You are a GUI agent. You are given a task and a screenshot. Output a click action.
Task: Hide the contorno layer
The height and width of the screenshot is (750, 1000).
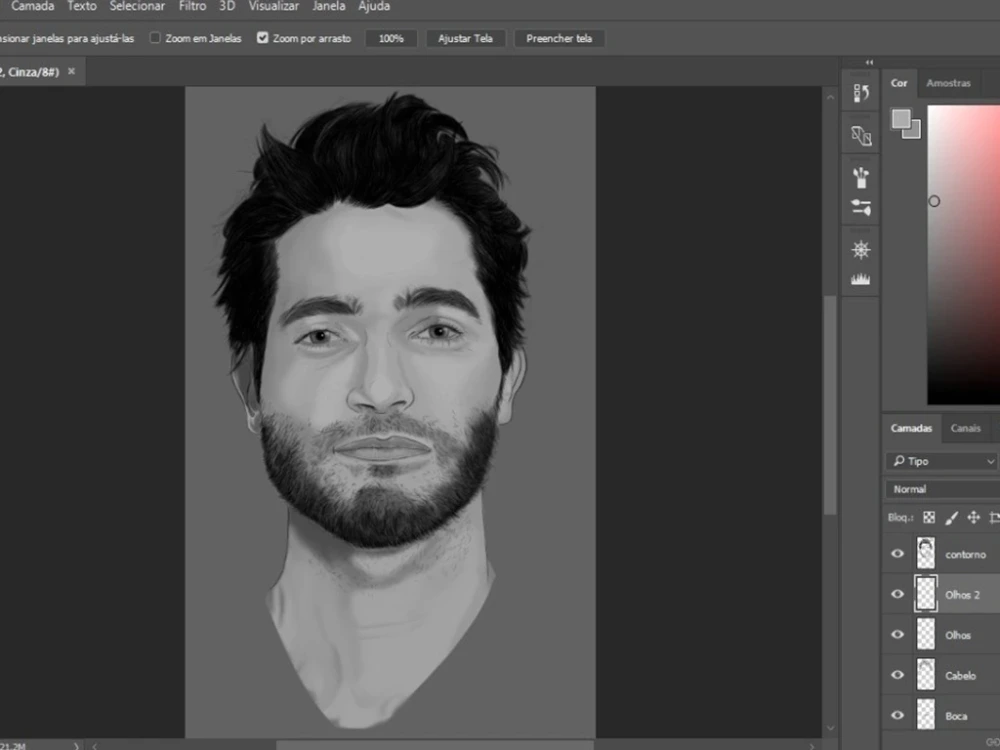coord(897,554)
